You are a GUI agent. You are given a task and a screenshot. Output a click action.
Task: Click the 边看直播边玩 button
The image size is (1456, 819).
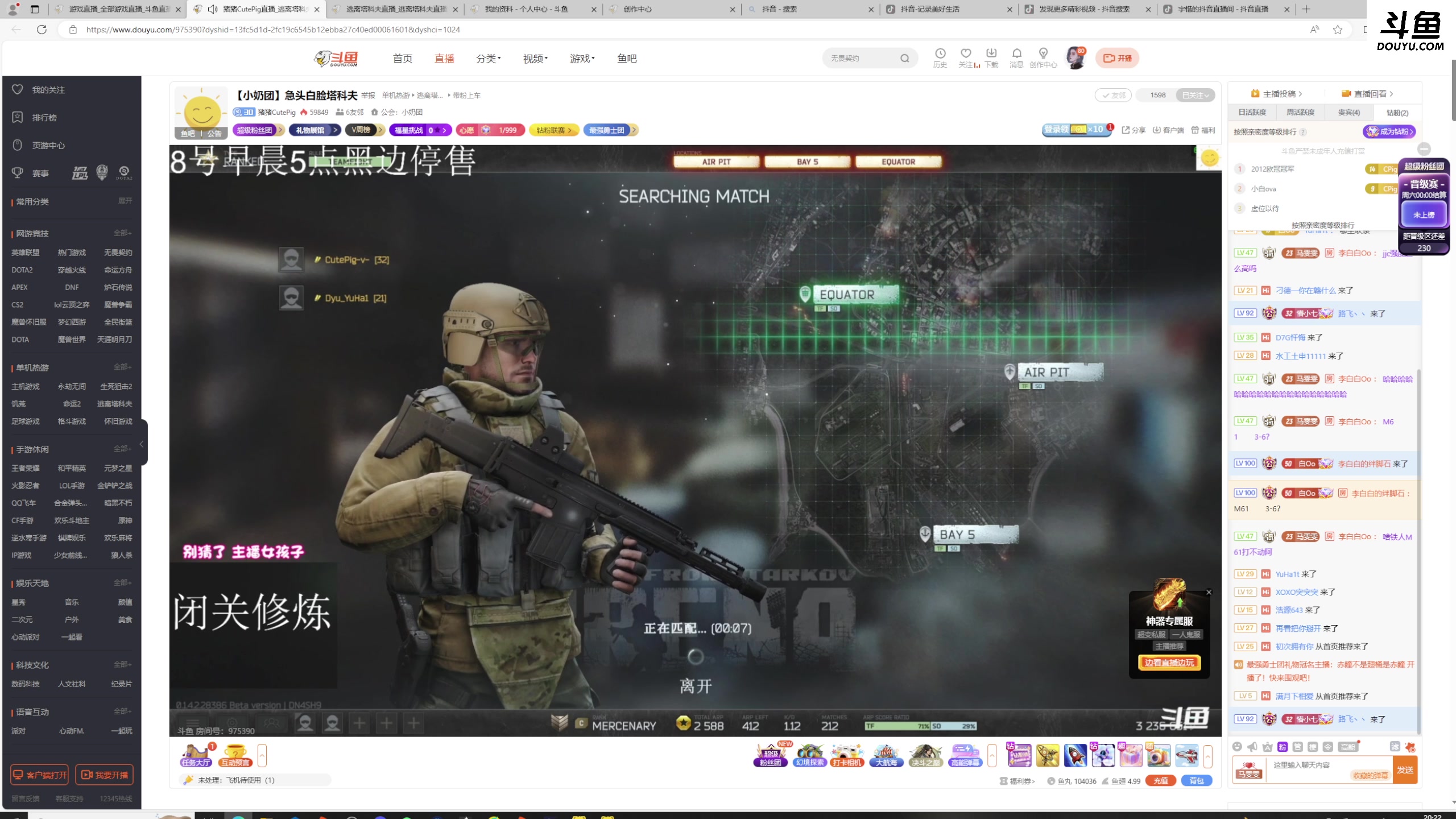click(1169, 663)
